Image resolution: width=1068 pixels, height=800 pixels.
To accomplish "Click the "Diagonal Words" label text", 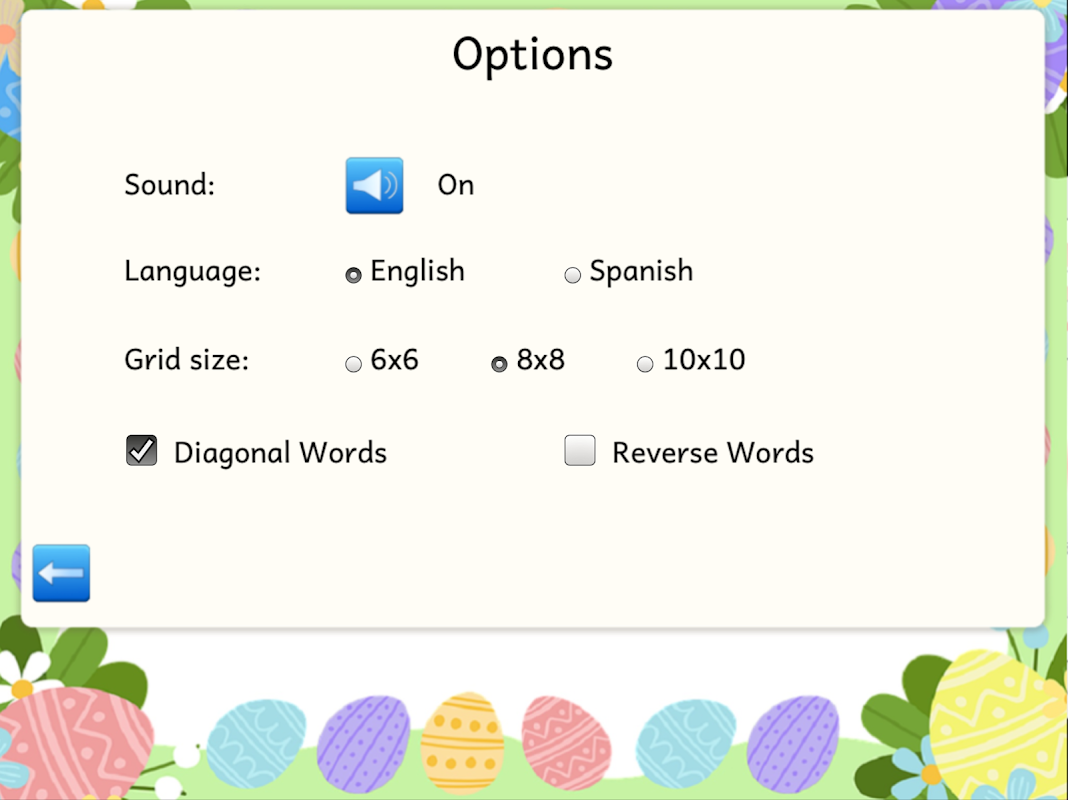I will tap(280, 453).
